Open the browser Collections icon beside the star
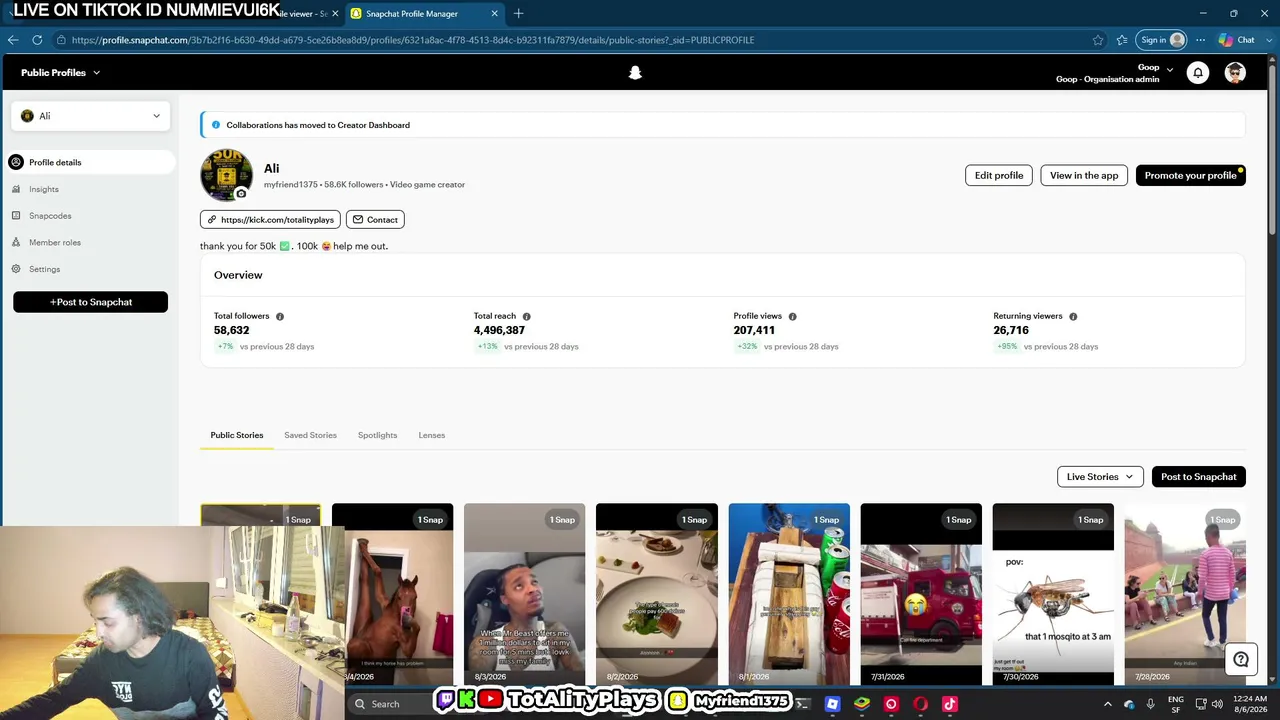 coord(1122,40)
